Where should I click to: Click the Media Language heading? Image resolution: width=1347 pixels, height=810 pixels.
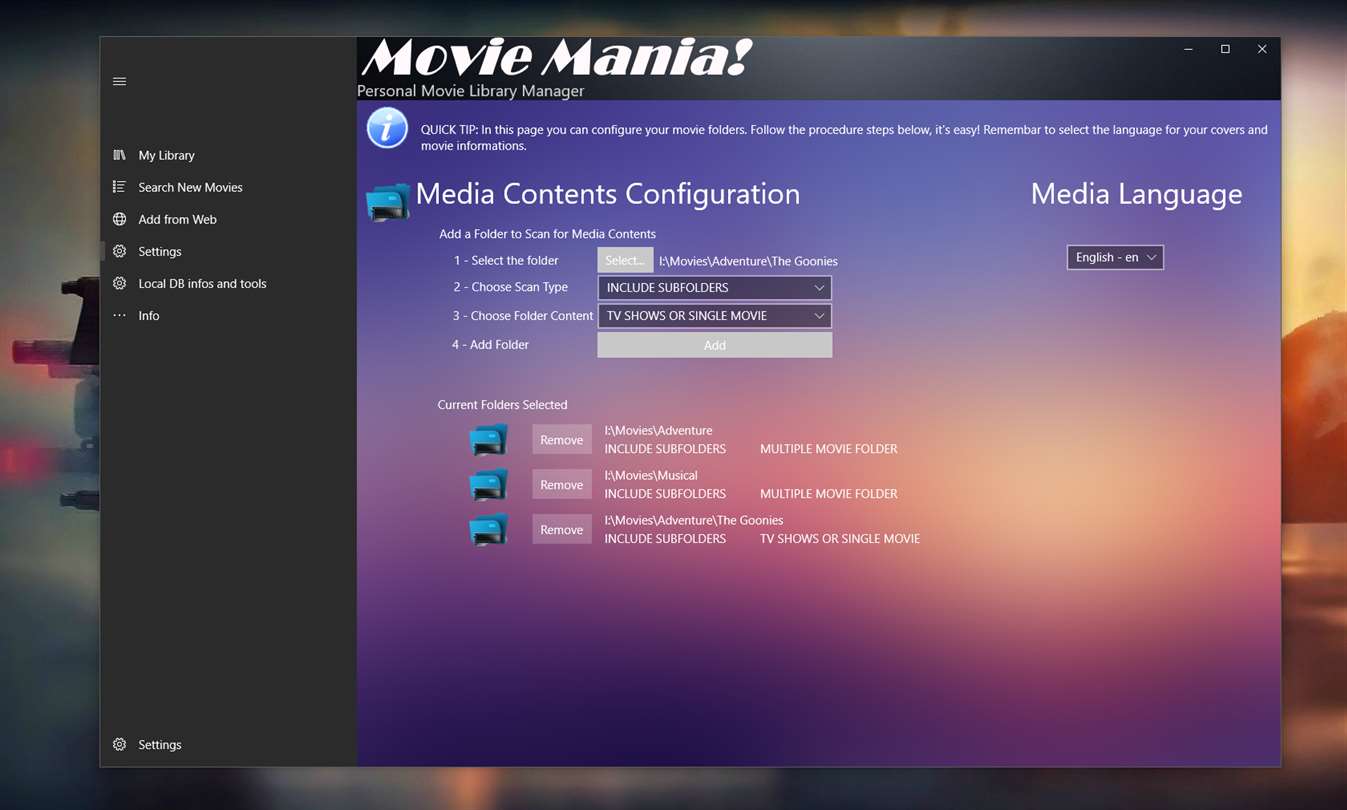point(1136,194)
